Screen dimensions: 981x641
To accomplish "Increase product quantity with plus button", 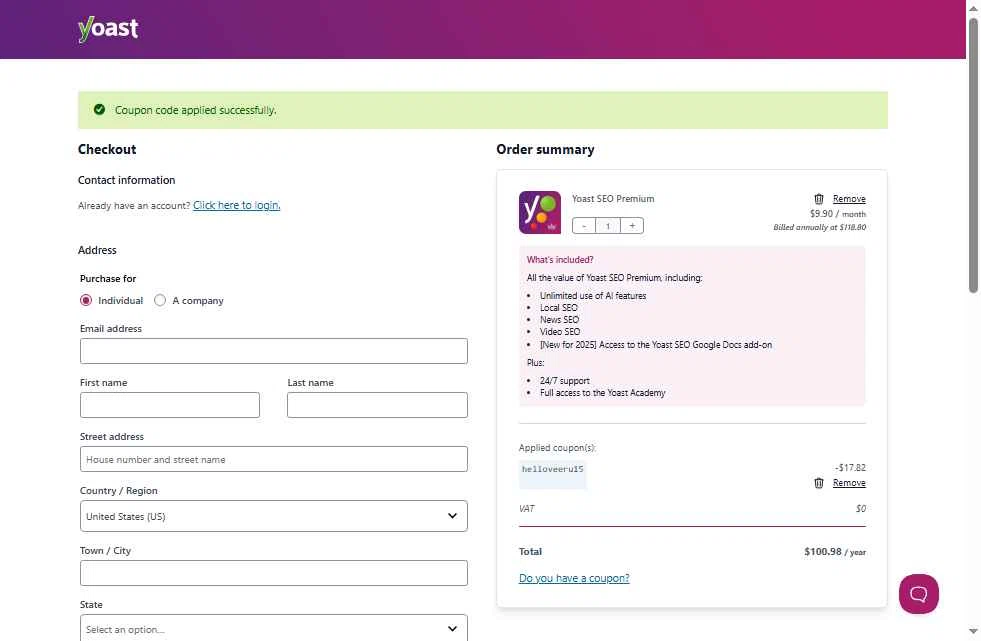I will click(632, 226).
